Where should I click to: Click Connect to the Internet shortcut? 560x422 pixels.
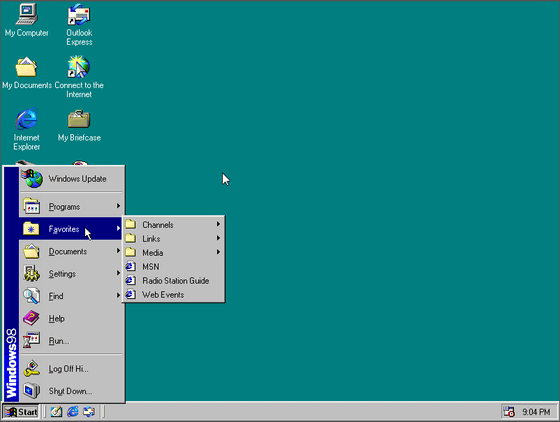(79, 77)
